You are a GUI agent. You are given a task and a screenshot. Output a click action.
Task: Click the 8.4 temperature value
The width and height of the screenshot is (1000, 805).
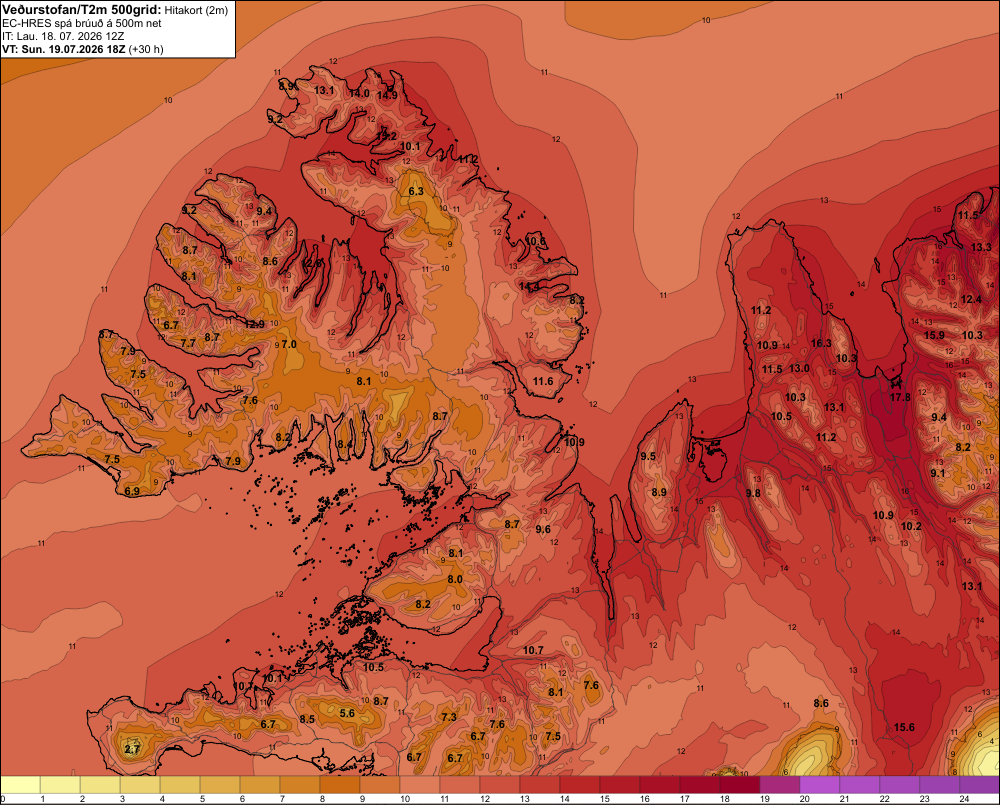tap(344, 445)
